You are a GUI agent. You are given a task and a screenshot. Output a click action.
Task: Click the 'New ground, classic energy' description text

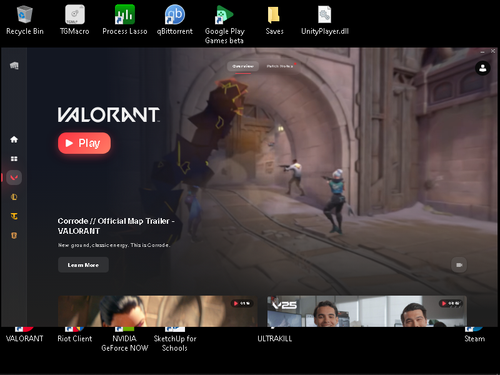pyautogui.click(x=114, y=245)
